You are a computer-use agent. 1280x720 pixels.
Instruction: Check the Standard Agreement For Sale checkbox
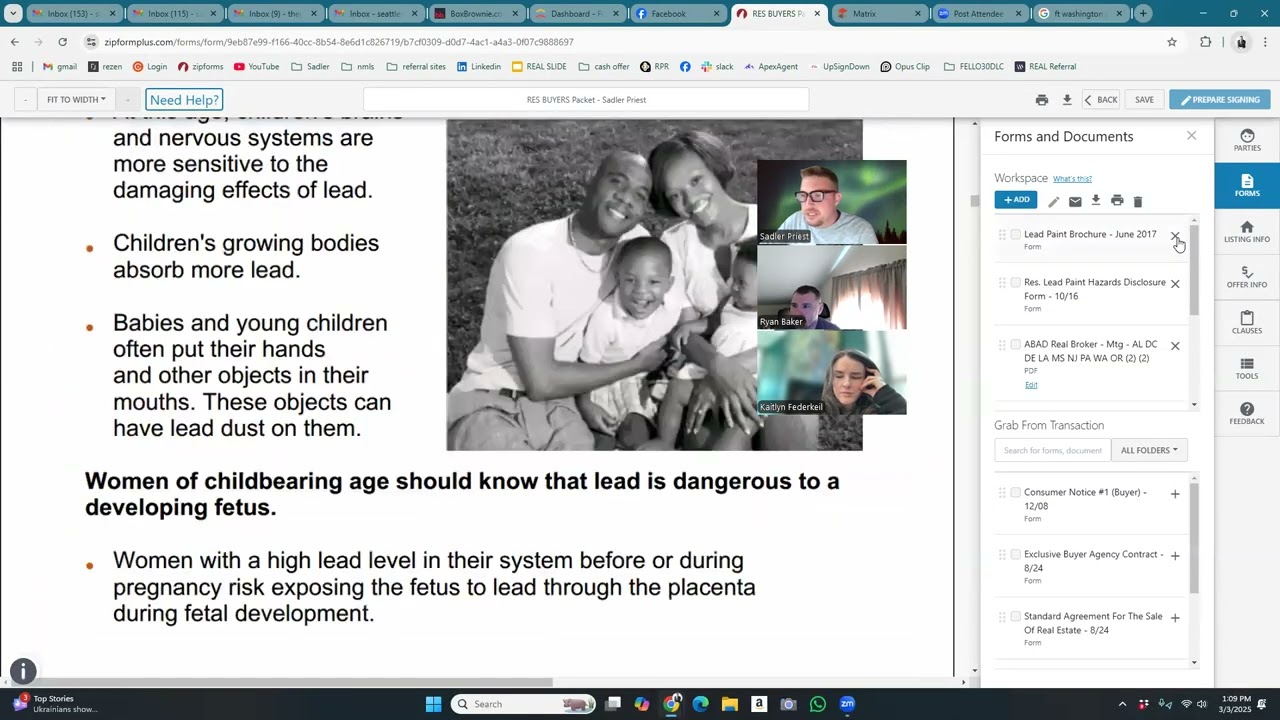tap(1016, 616)
